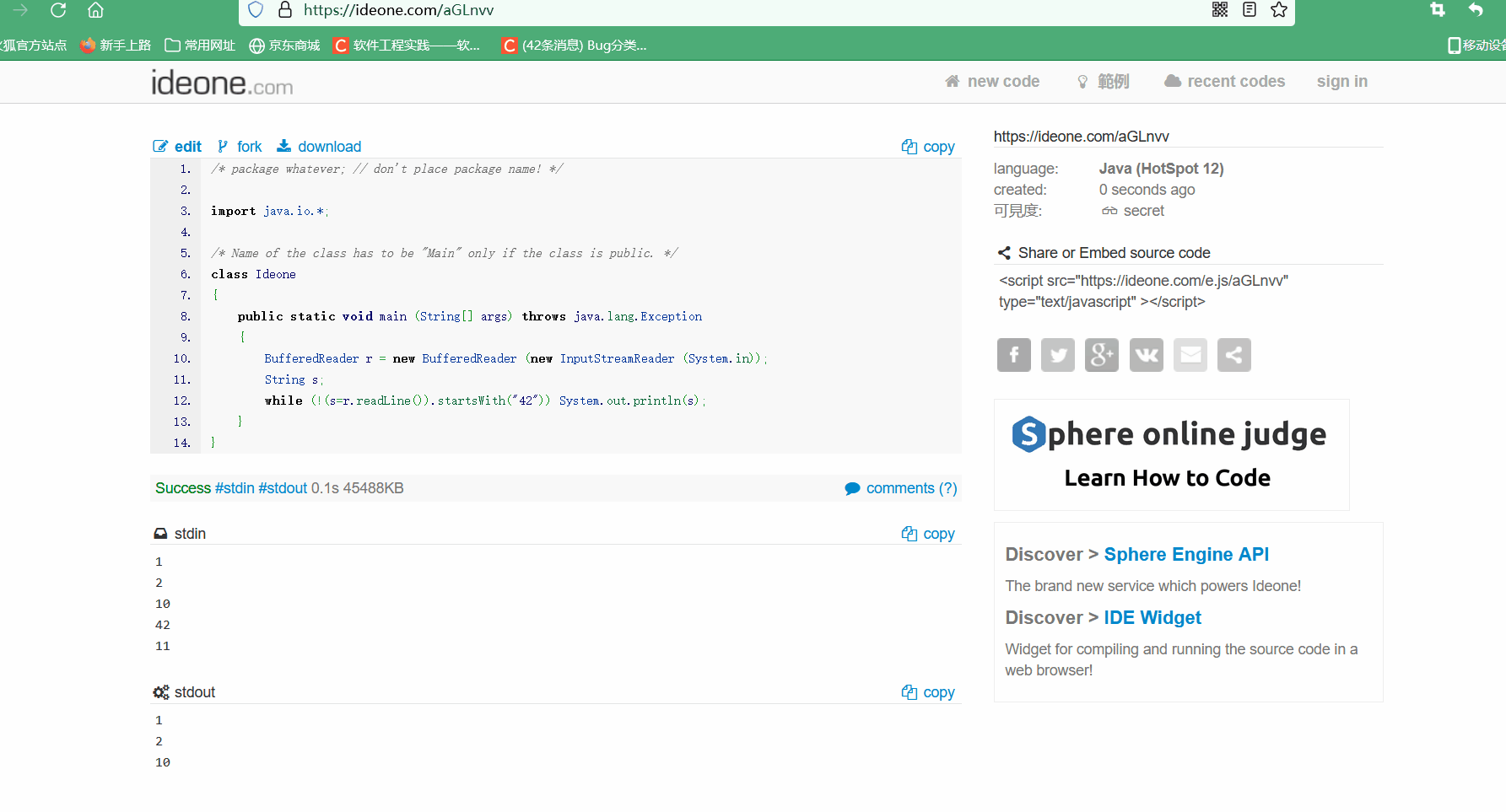Open the shield tracking protection icon
Image resolution: width=1506 pixels, height=812 pixels.
(256, 10)
